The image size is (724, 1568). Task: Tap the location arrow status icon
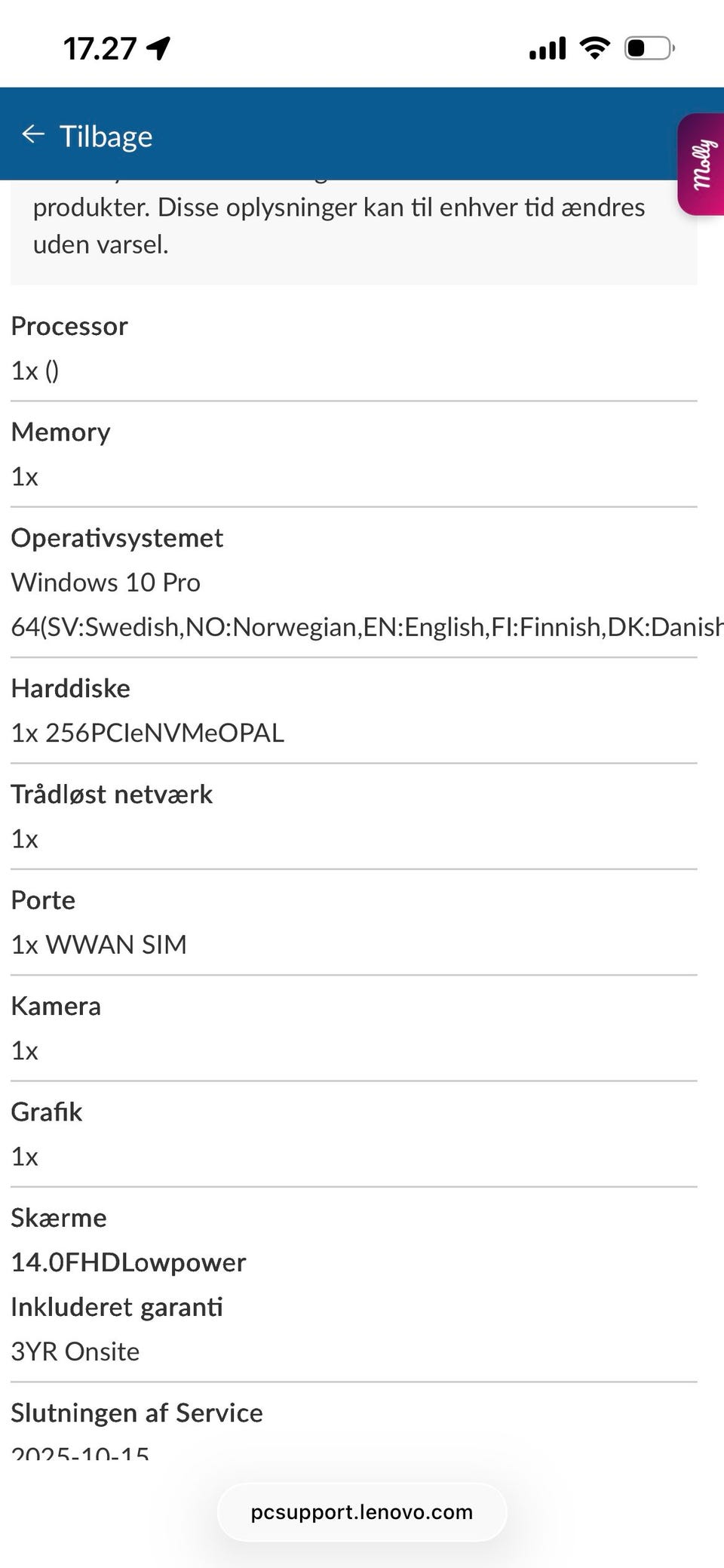pyautogui.click(x=158, y=49)
